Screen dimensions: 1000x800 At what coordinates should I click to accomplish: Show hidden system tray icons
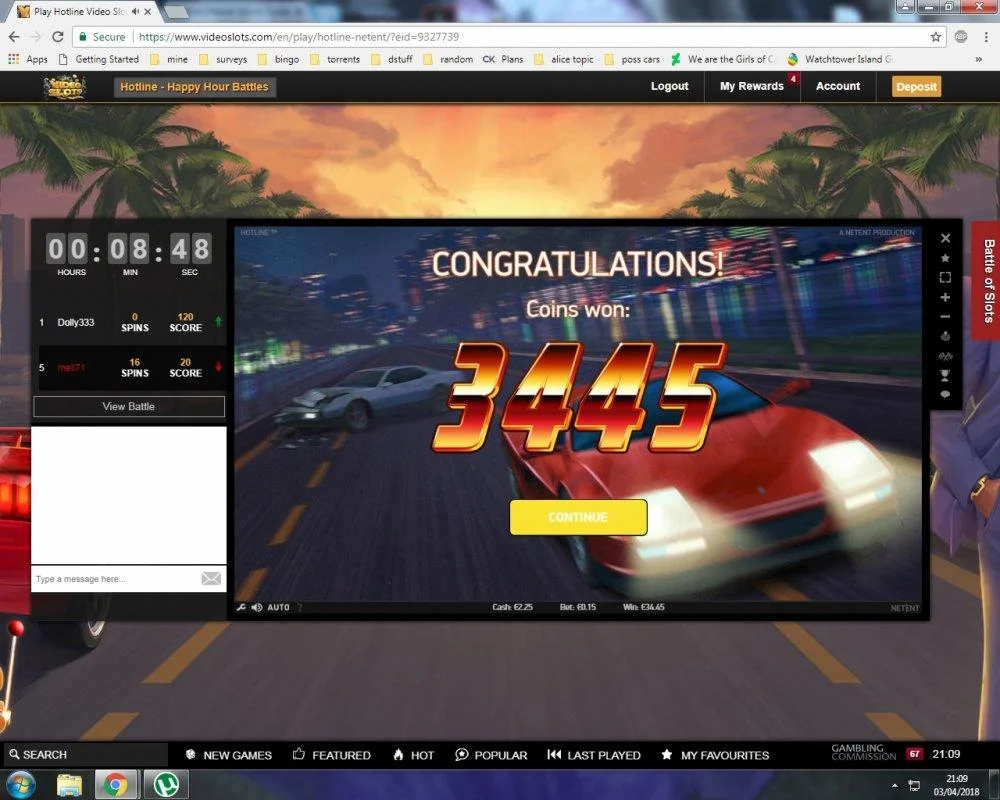point(894,785)
